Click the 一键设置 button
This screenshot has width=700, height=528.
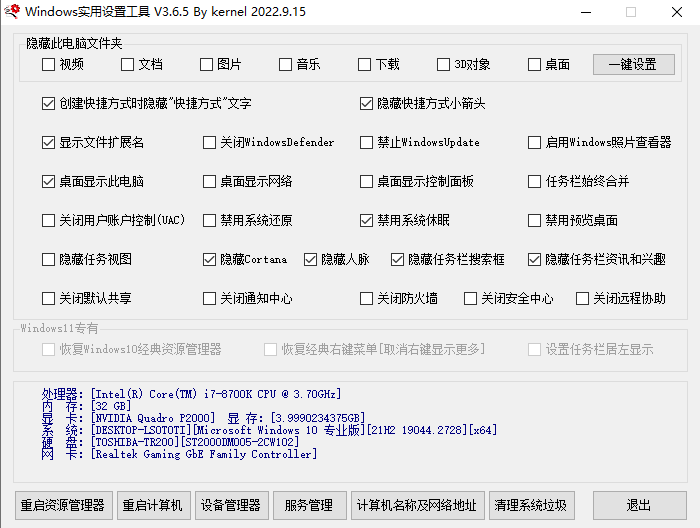633,65
